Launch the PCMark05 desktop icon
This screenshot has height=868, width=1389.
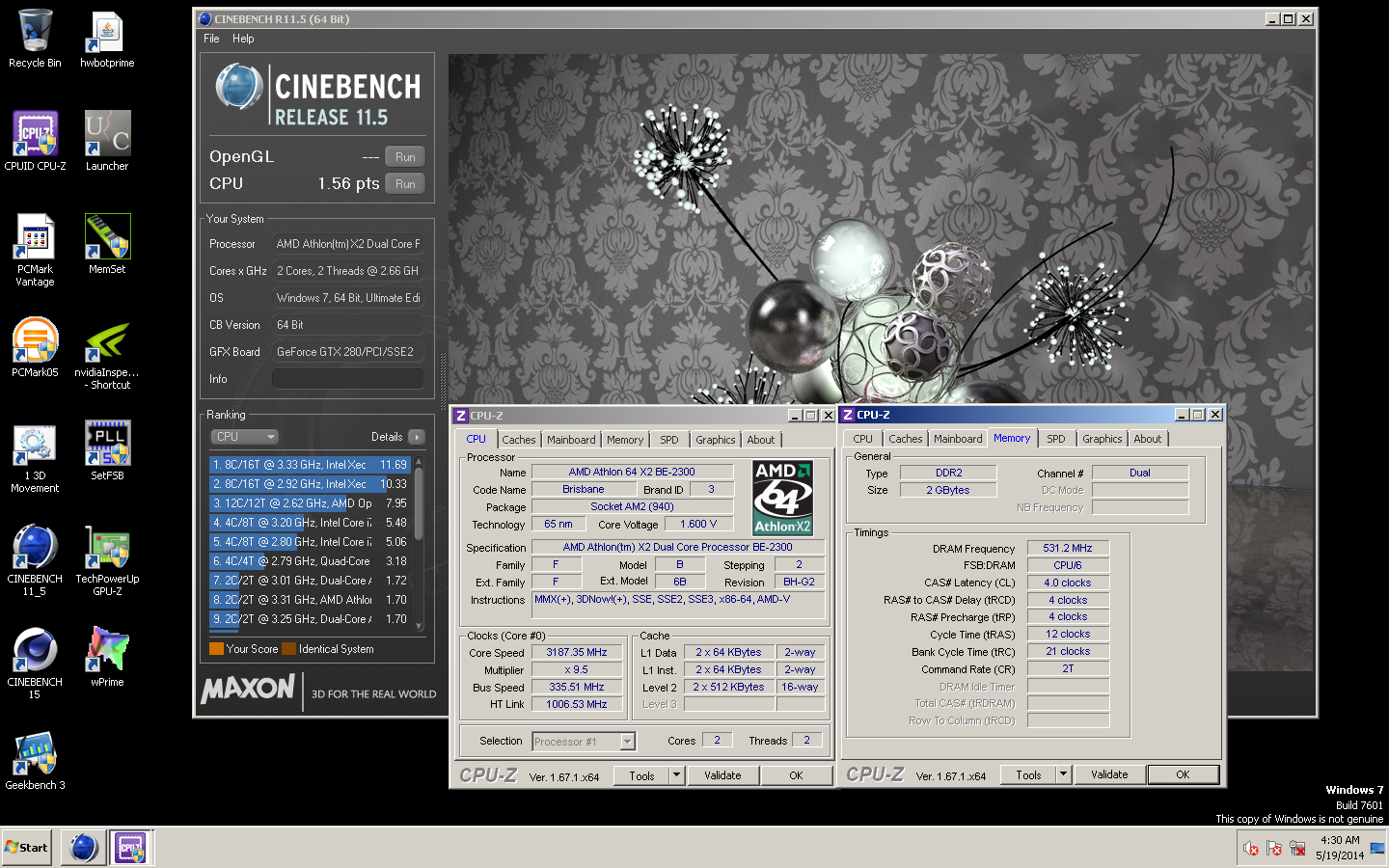point(35,347)
